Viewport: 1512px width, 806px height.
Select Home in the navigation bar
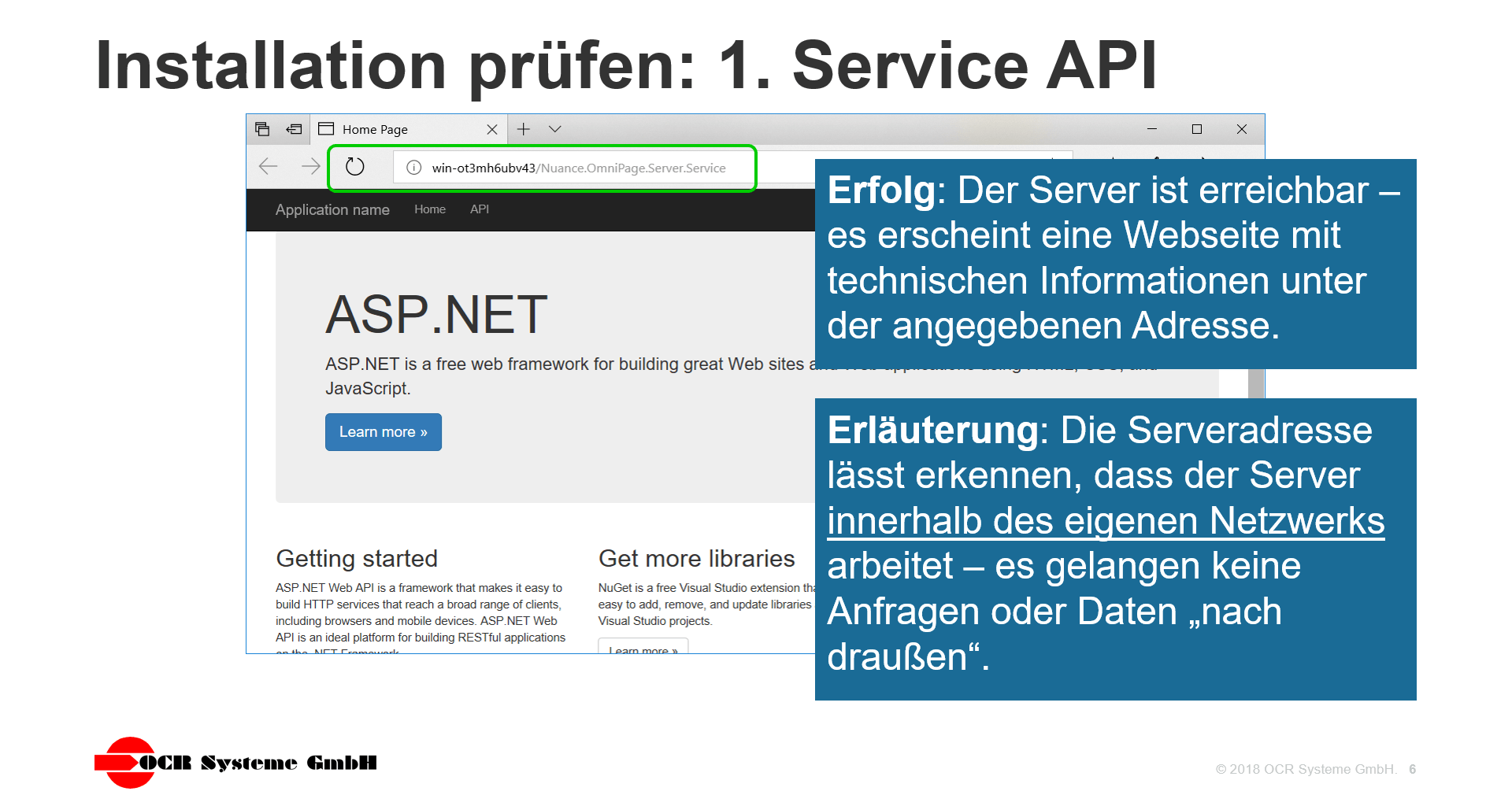point(430,209)
